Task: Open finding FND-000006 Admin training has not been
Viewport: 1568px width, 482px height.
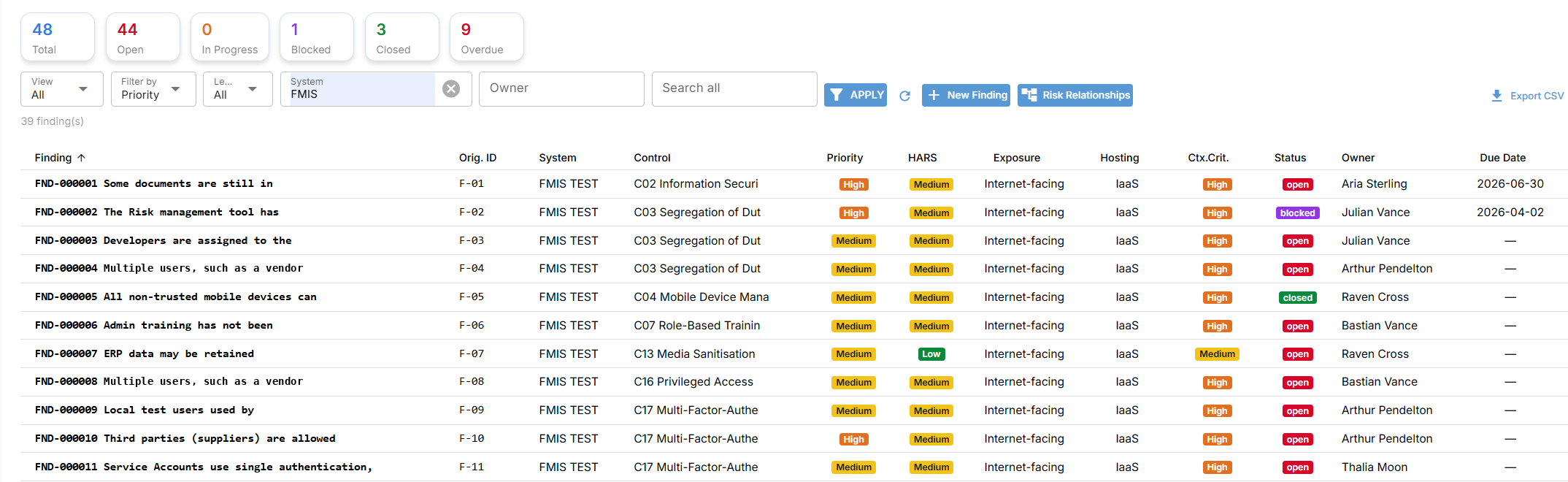Action: tap(153, 326)
